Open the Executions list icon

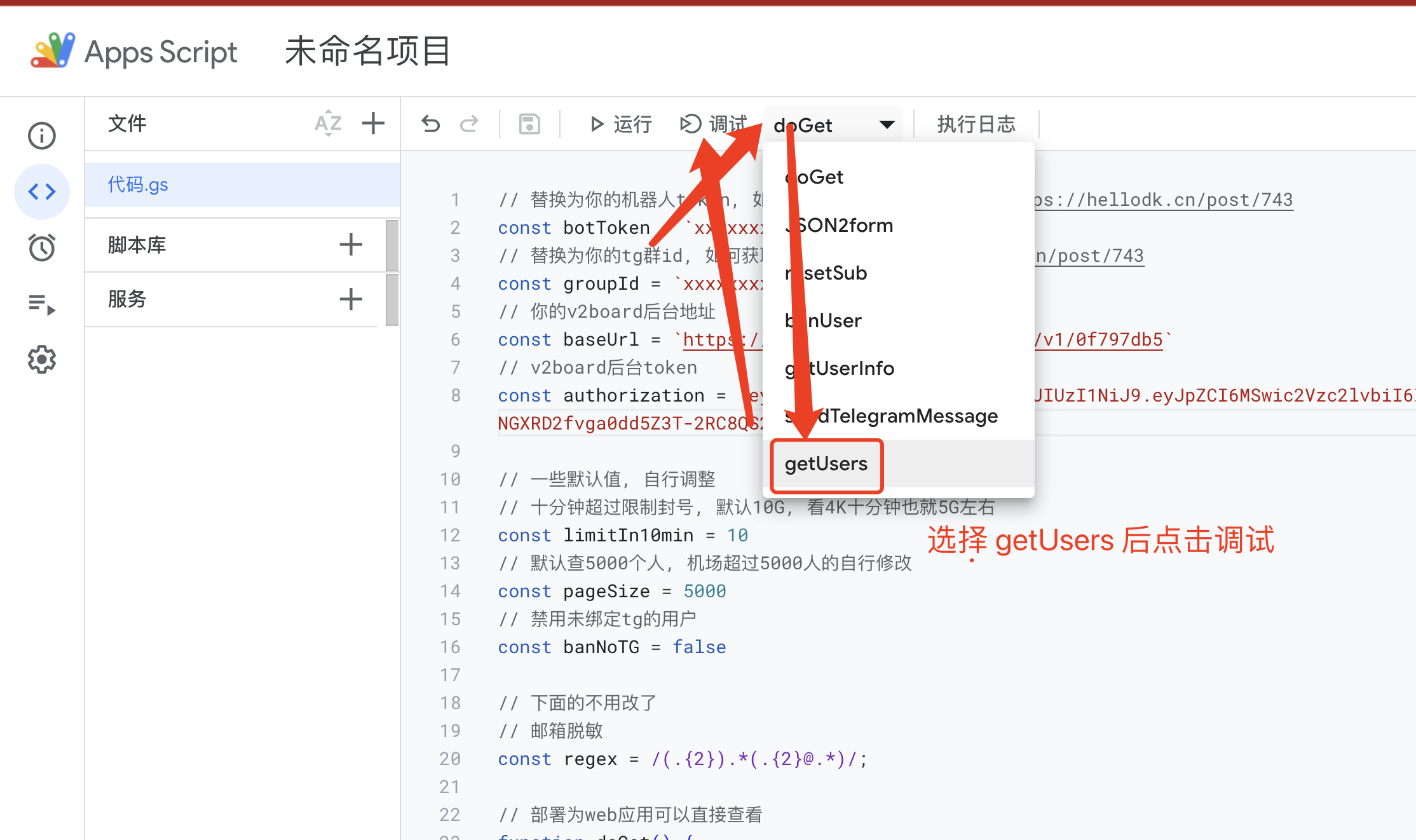(42, 304)
